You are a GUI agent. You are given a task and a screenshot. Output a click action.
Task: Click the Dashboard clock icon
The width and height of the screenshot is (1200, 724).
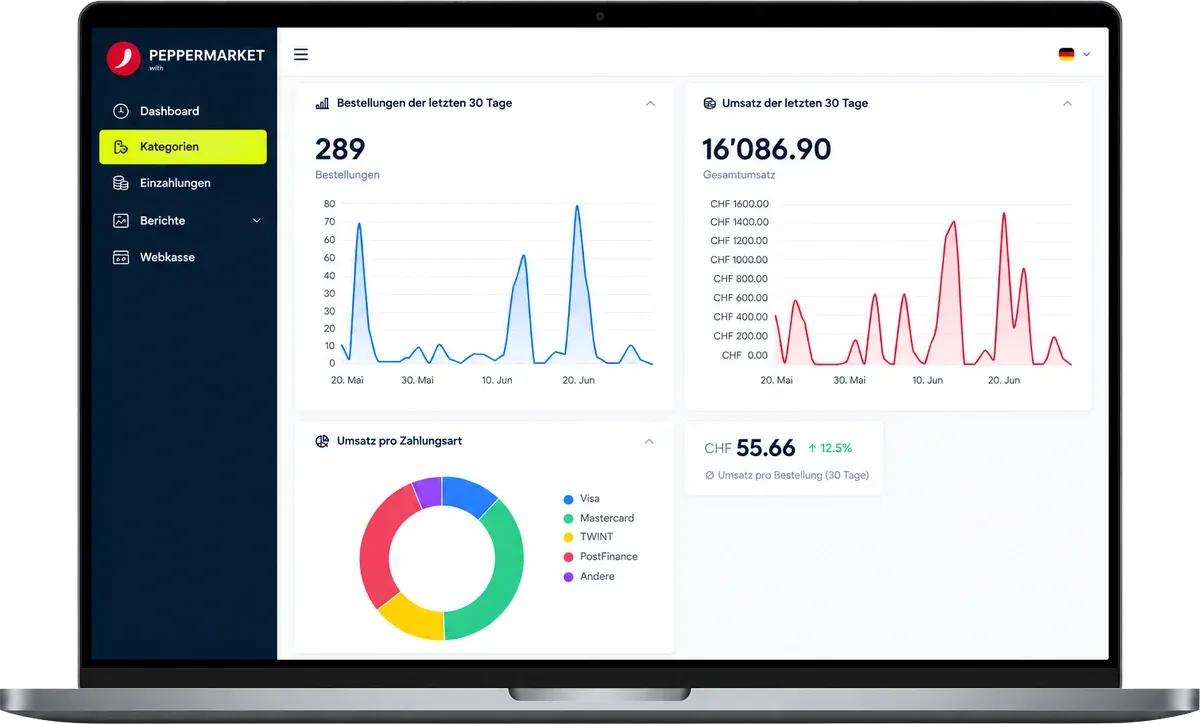[x=121, y=111]
